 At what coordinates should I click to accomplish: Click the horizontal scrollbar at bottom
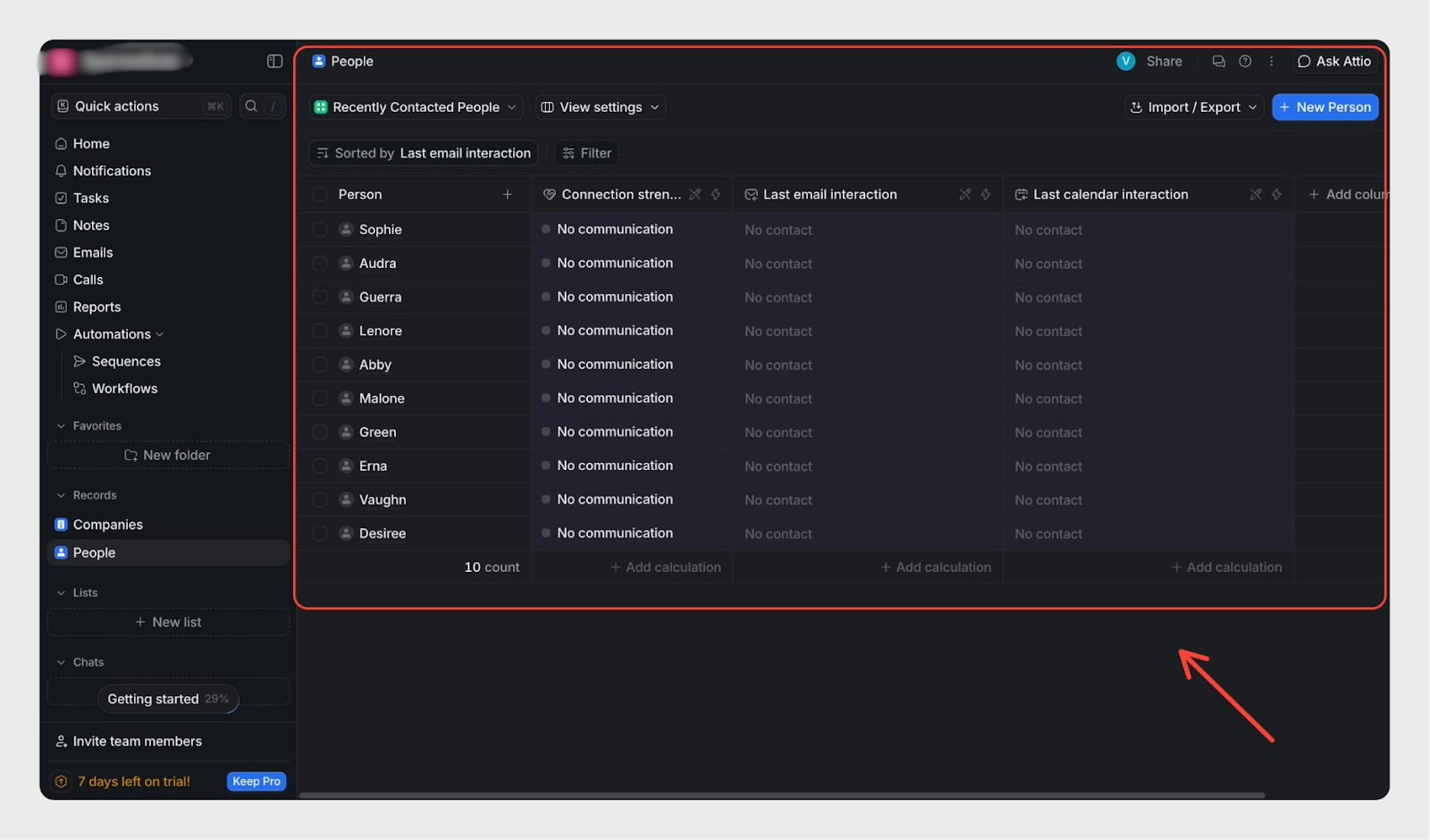point(782,794)
